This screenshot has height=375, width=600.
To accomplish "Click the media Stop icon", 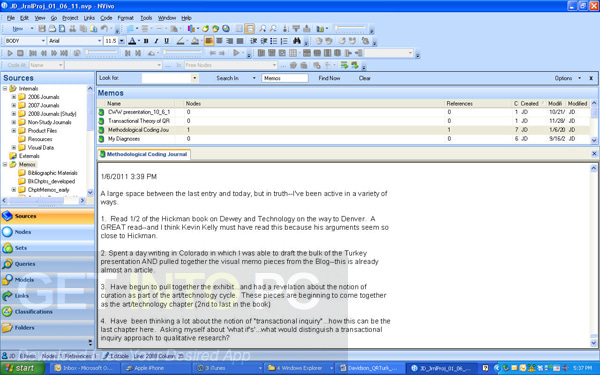I will click(21, 53).
